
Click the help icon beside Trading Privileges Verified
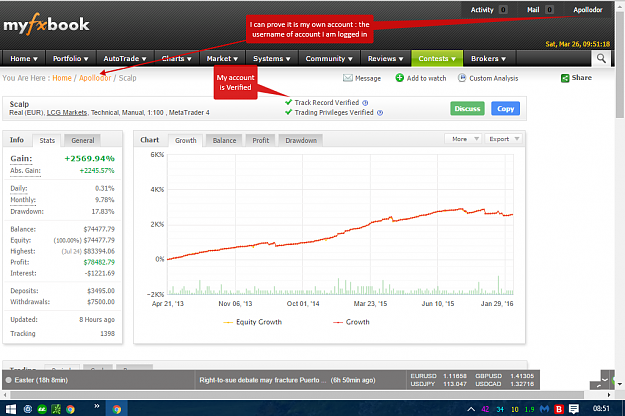click(380, 113)
